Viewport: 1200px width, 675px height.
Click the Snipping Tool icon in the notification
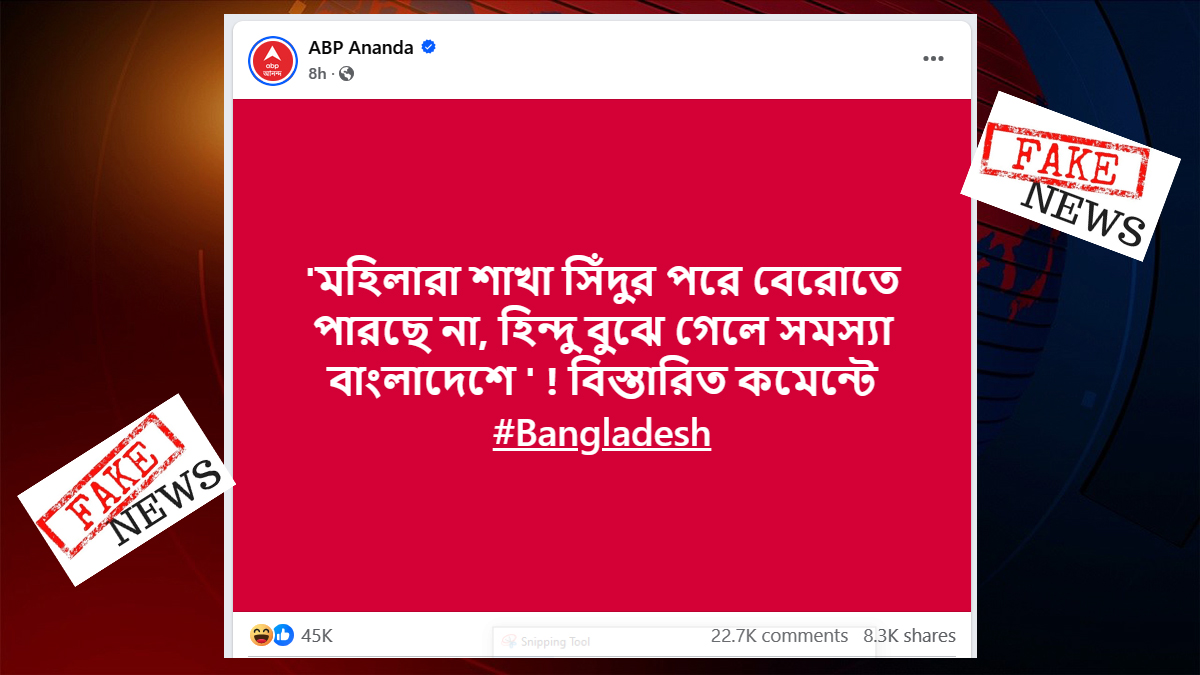coord(510,640)
